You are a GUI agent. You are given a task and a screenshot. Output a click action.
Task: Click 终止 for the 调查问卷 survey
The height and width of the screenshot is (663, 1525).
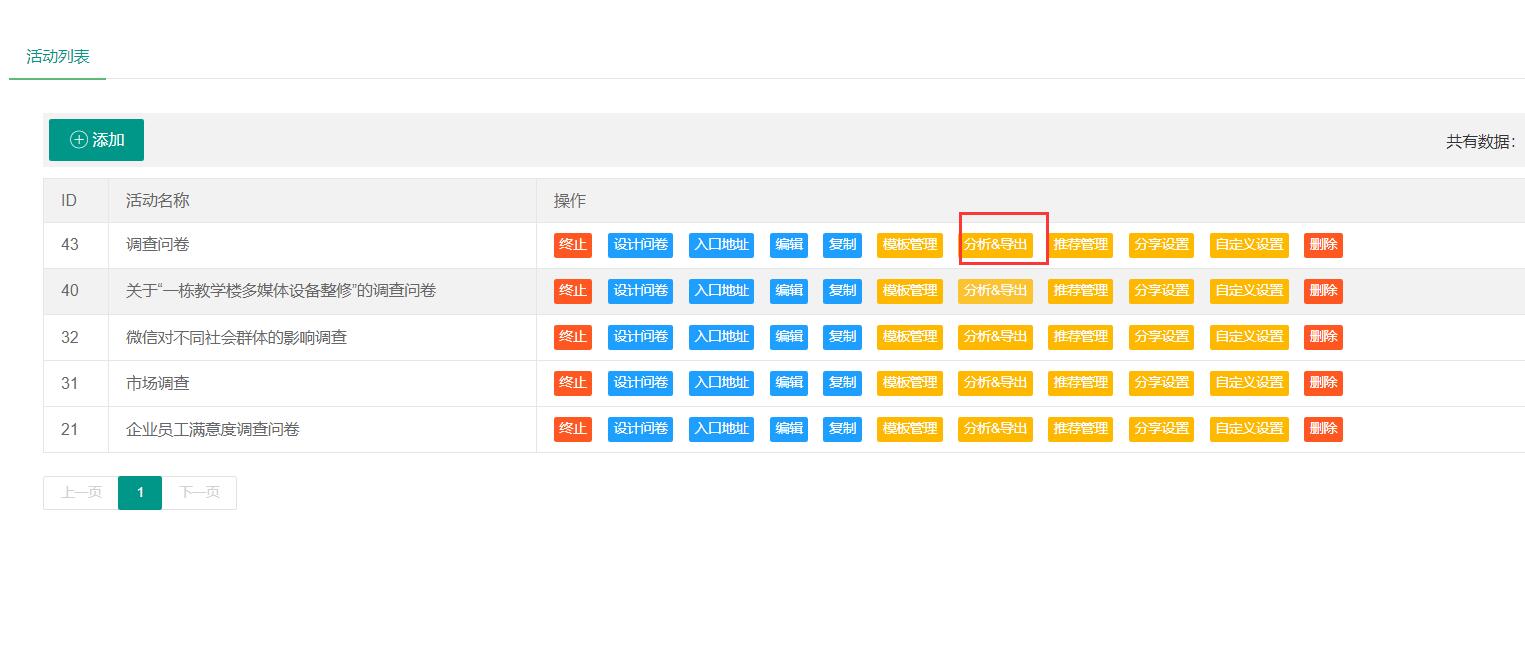[572, 245]
